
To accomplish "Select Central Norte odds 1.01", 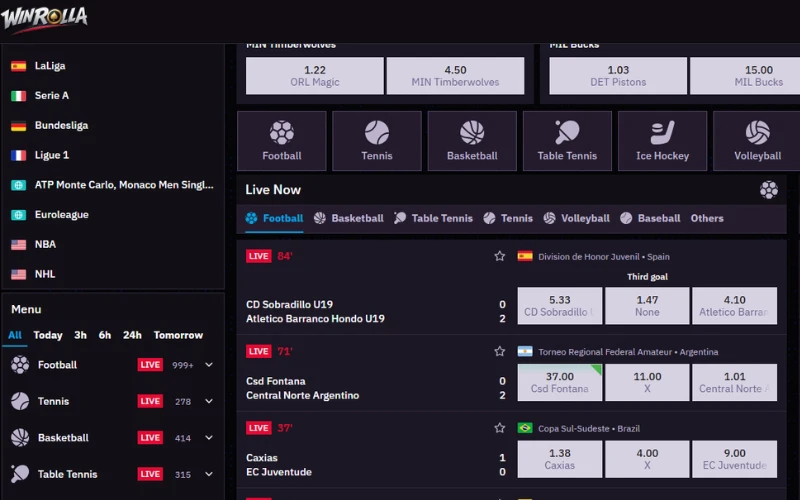I will tap(735, 382).
